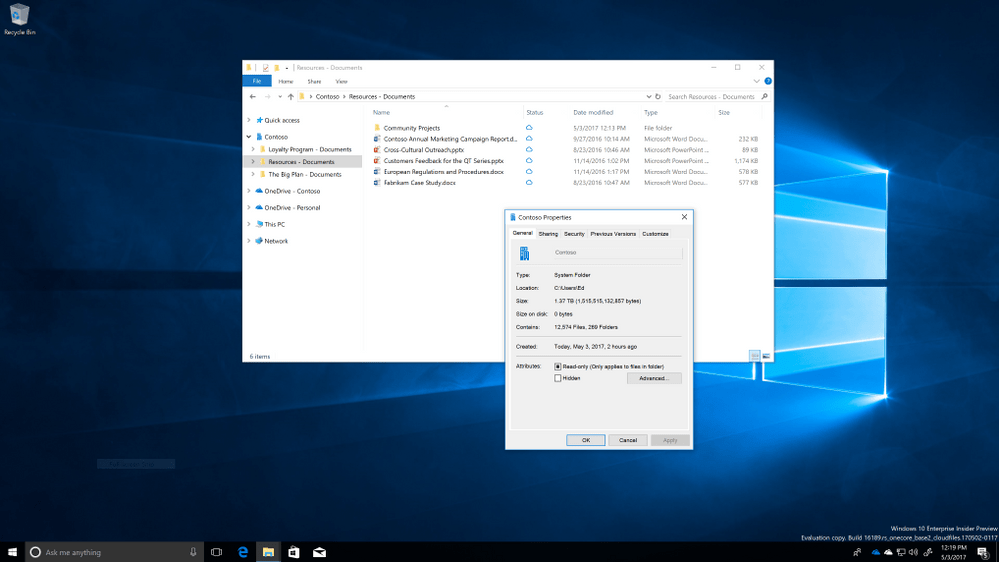The width and height of the screenshot is (999, 562).
Task: Click the Search Resources - Documents box
Action: [712, 97]
